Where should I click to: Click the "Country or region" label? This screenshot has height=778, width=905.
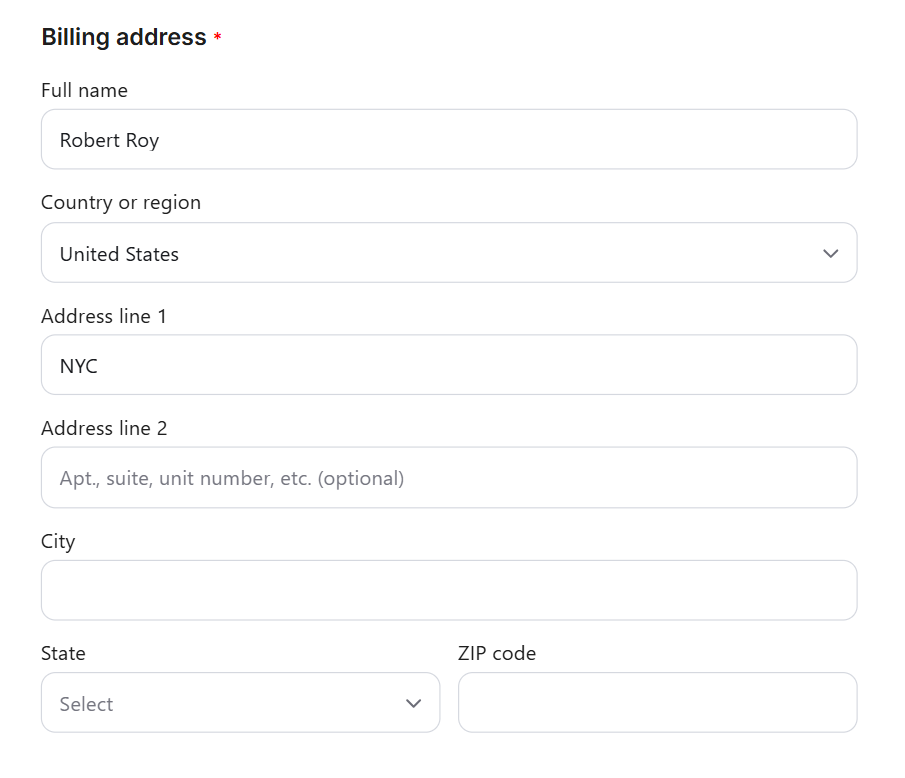[121, 203]
